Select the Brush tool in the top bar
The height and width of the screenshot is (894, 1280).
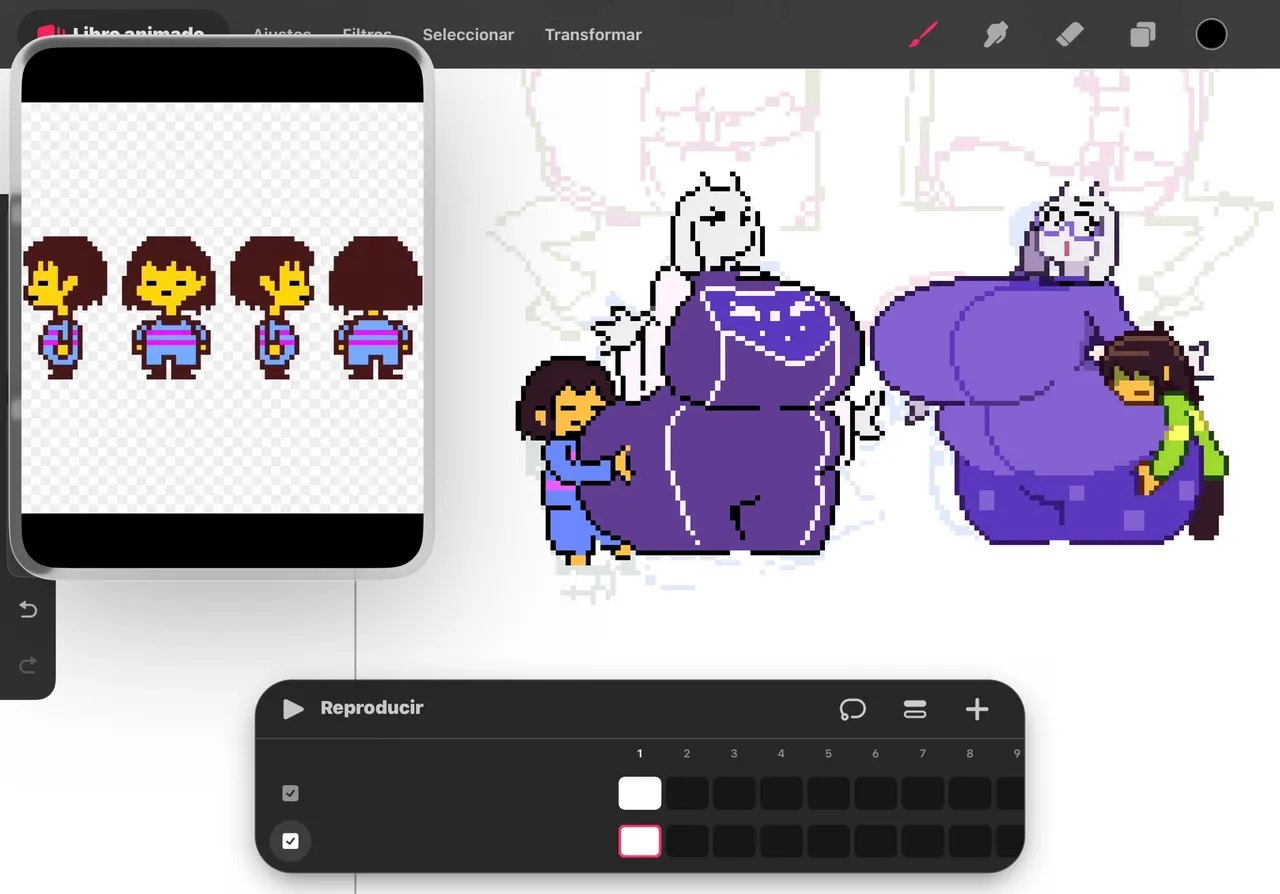923,35
